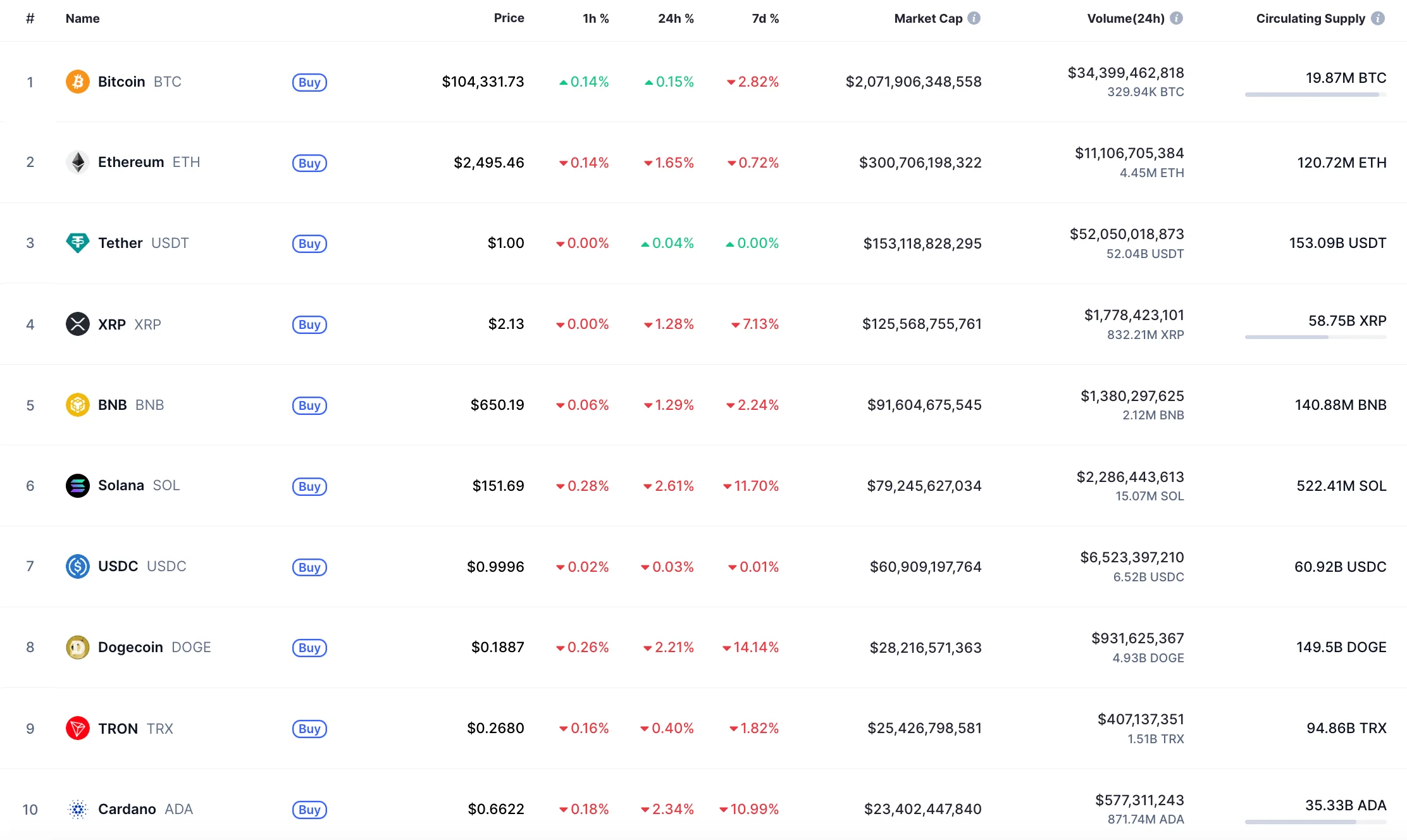Click the Dogecoin logo icon
The height and width of the screenshot is (840, 1407).
click(x=78, y=647)
